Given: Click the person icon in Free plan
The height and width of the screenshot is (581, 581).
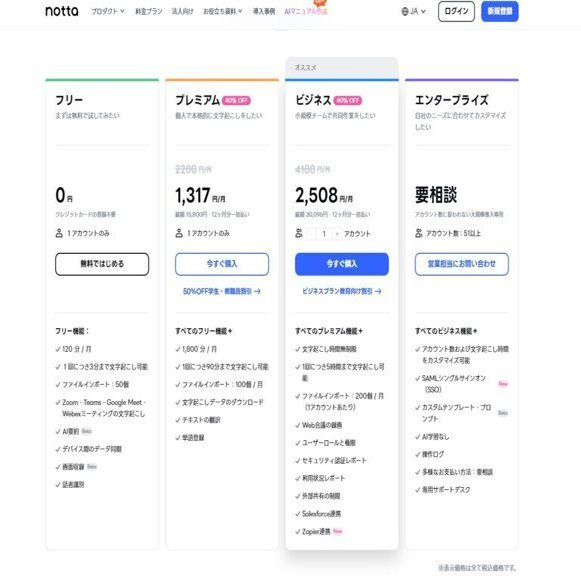Looking at the screenshot, I should click(59, 233).
